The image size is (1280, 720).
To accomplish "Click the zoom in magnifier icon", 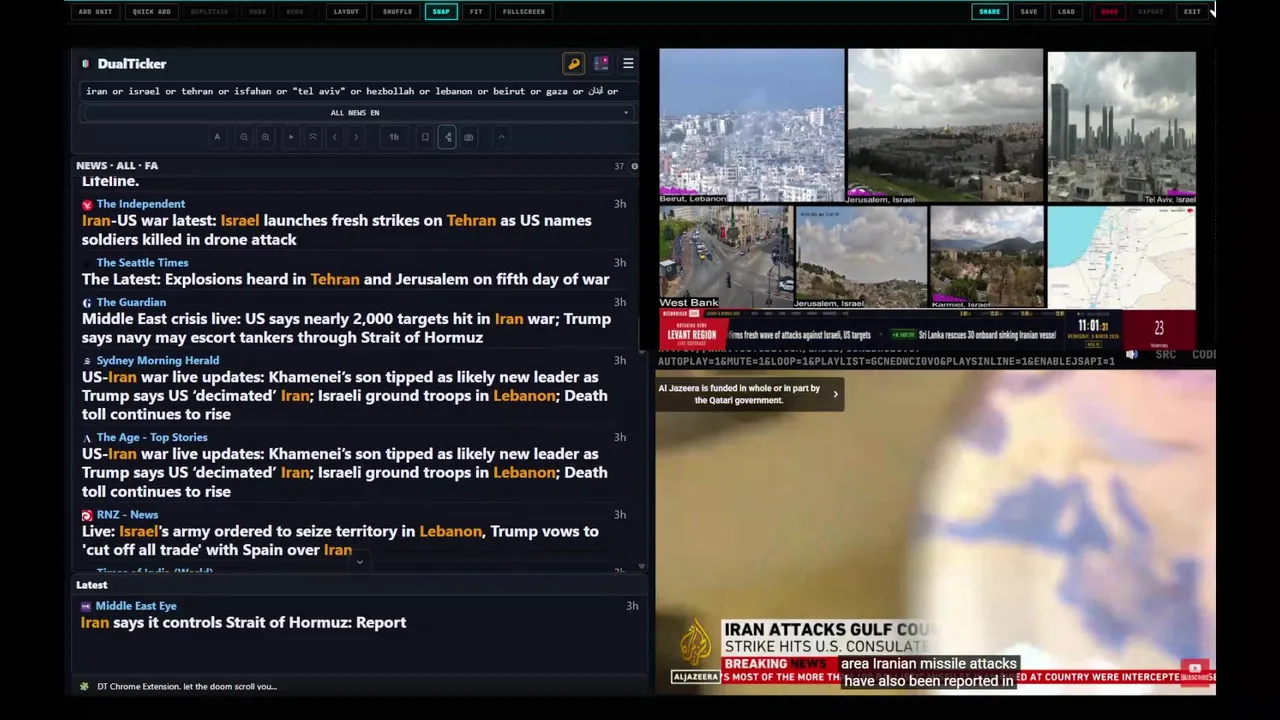I will (265, 137).
